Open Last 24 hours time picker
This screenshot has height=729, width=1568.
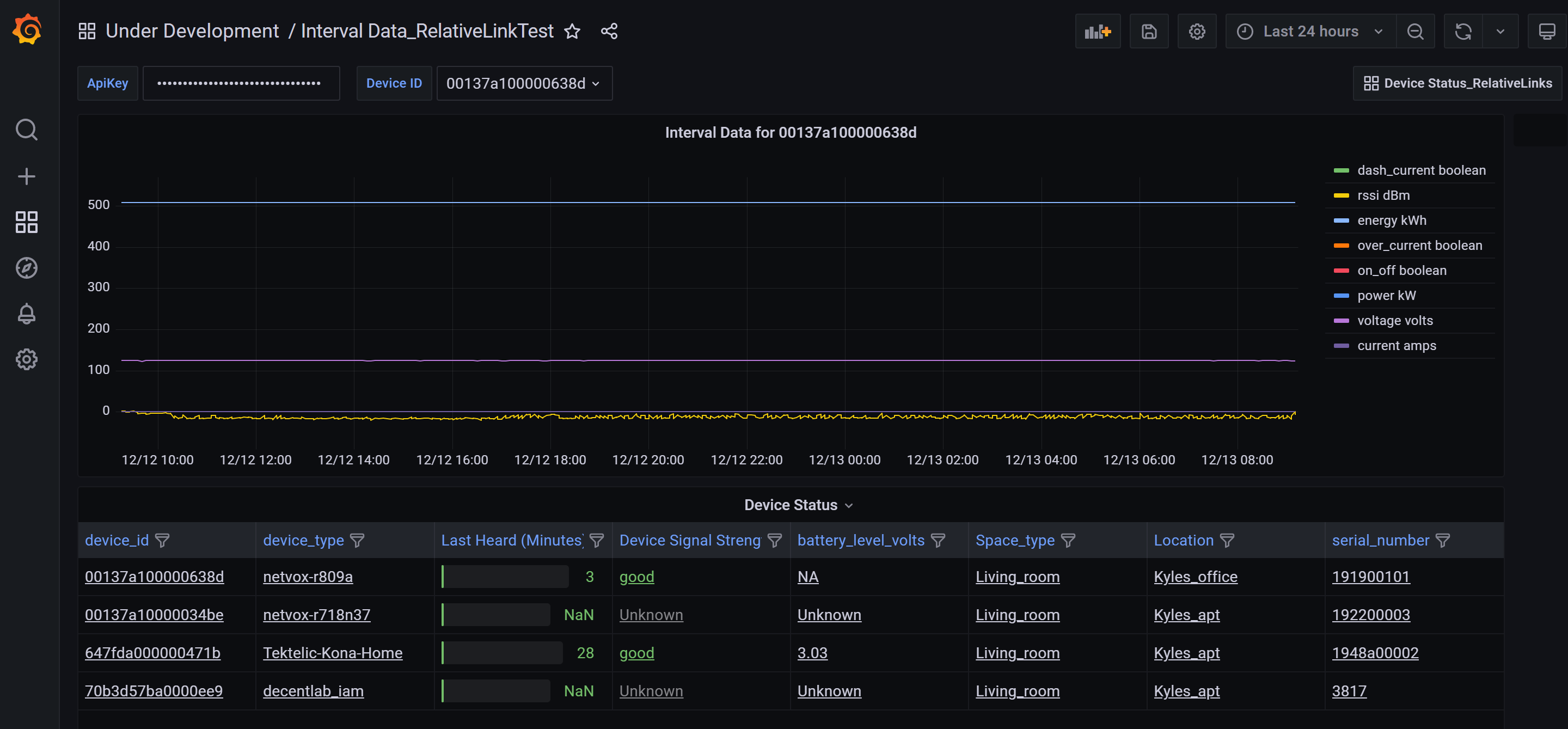point(1310,32)
